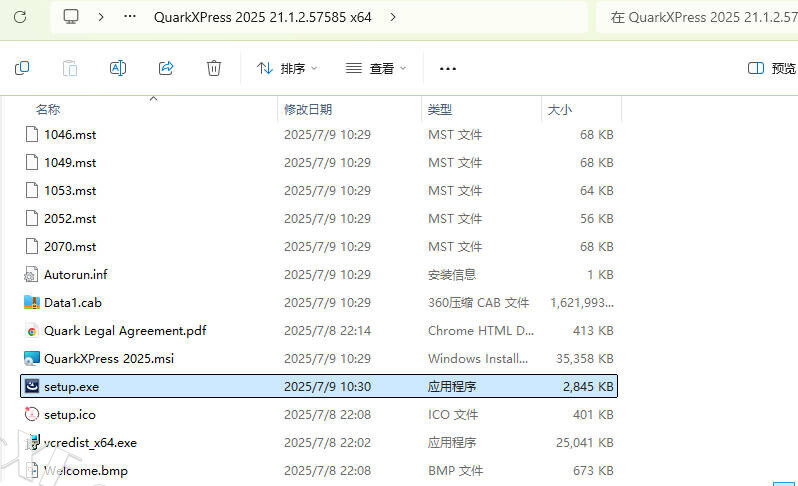Select the Autorun.inf file

point(75,274)
